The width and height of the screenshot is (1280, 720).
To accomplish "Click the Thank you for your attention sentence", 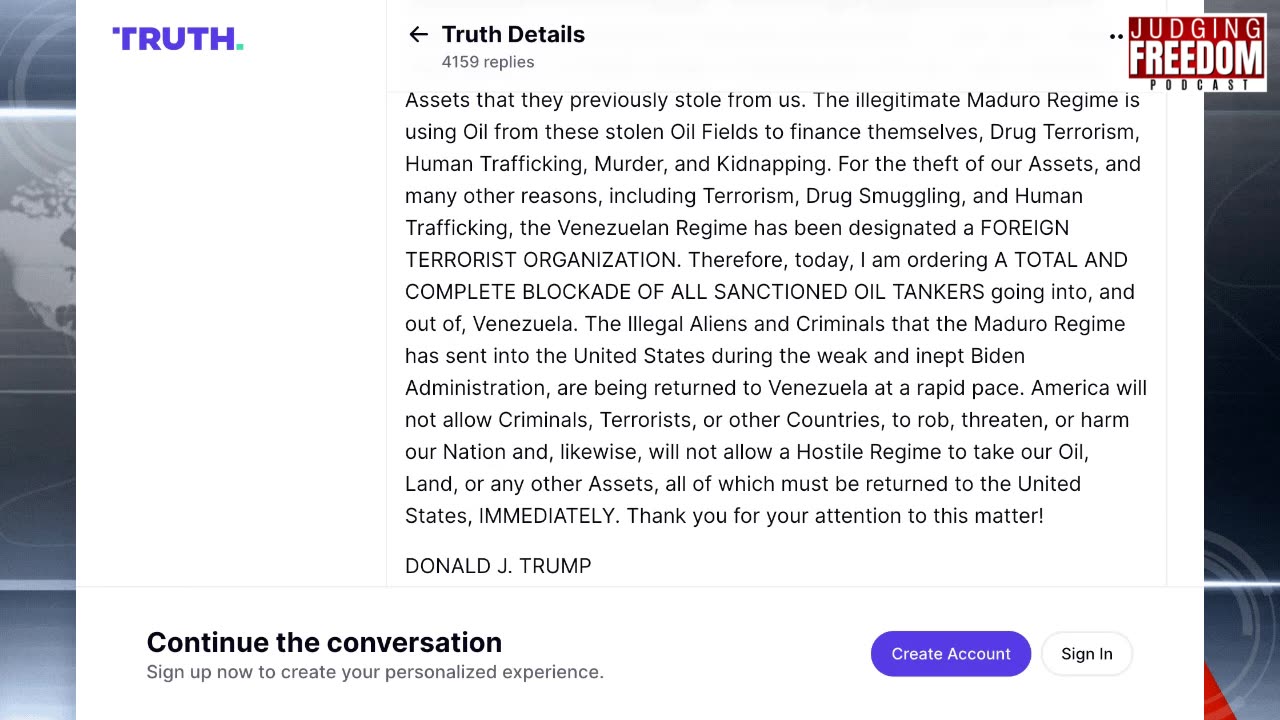I will [835, 516].
